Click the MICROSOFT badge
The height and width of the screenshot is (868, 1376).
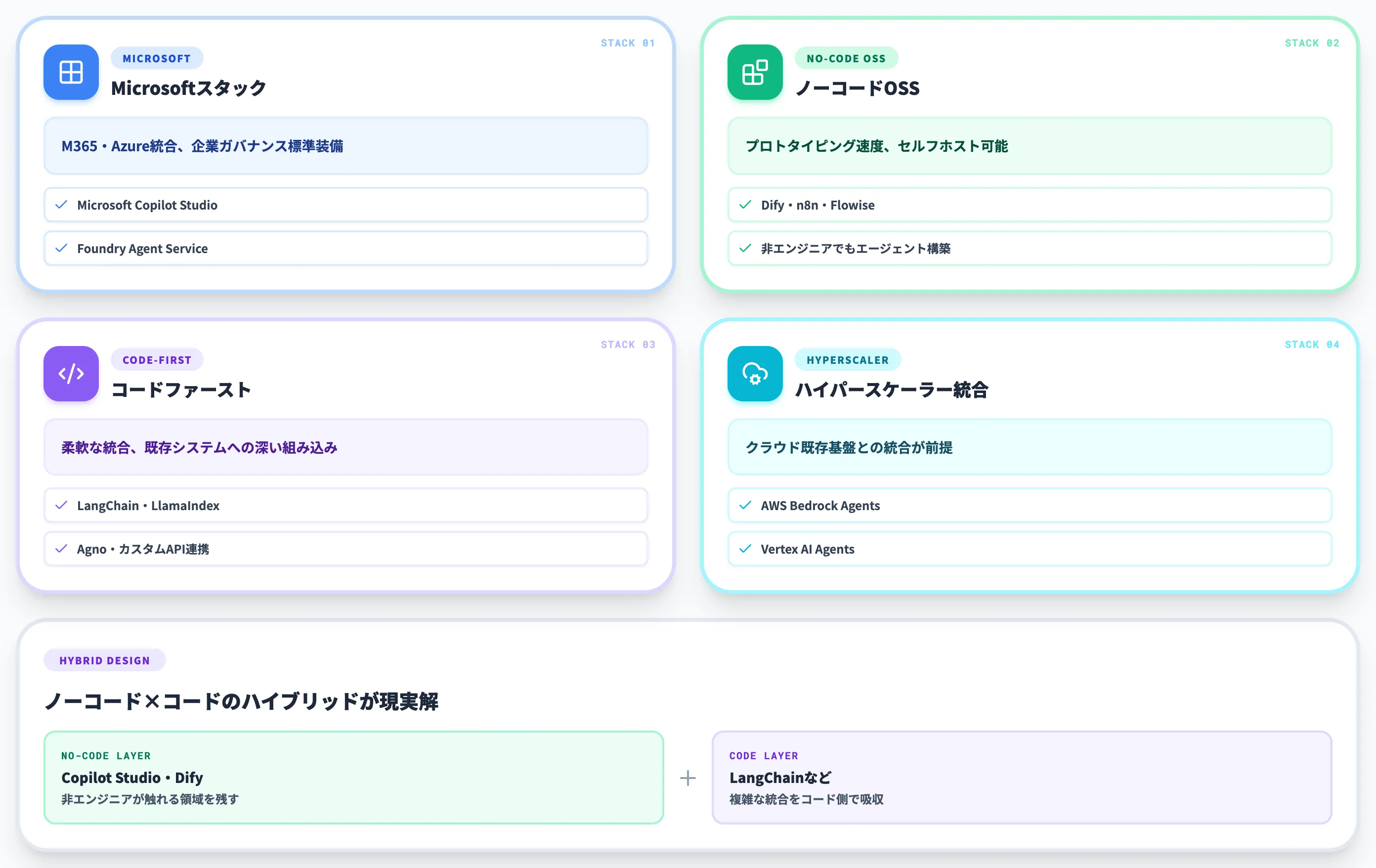click(157, 58)
